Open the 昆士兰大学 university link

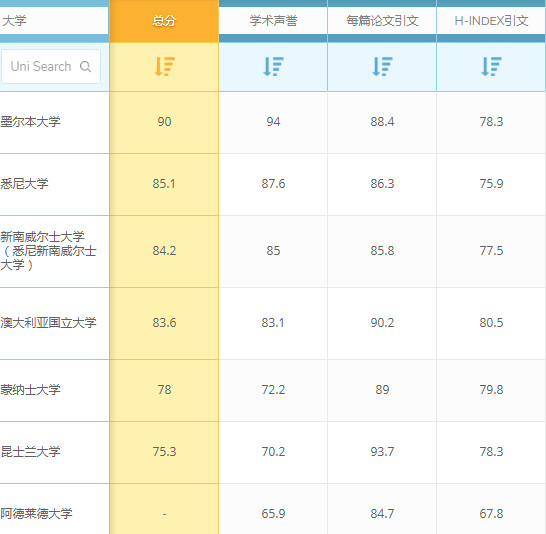tap(30, 452)
